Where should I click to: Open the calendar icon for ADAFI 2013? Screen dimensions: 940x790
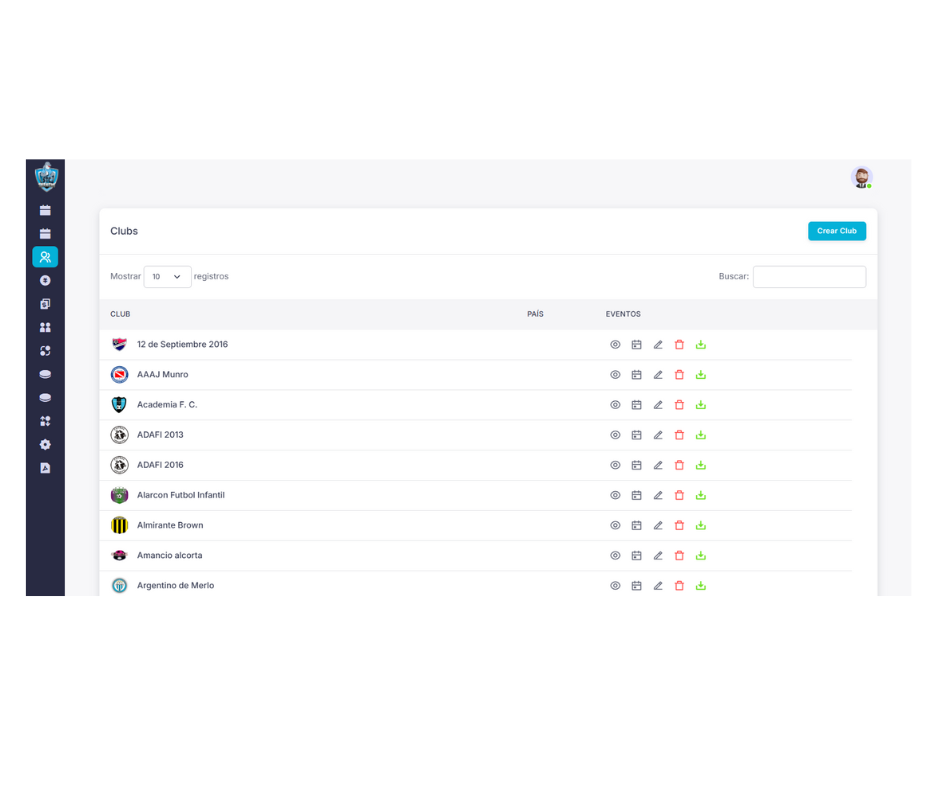(x=636, y=435)
